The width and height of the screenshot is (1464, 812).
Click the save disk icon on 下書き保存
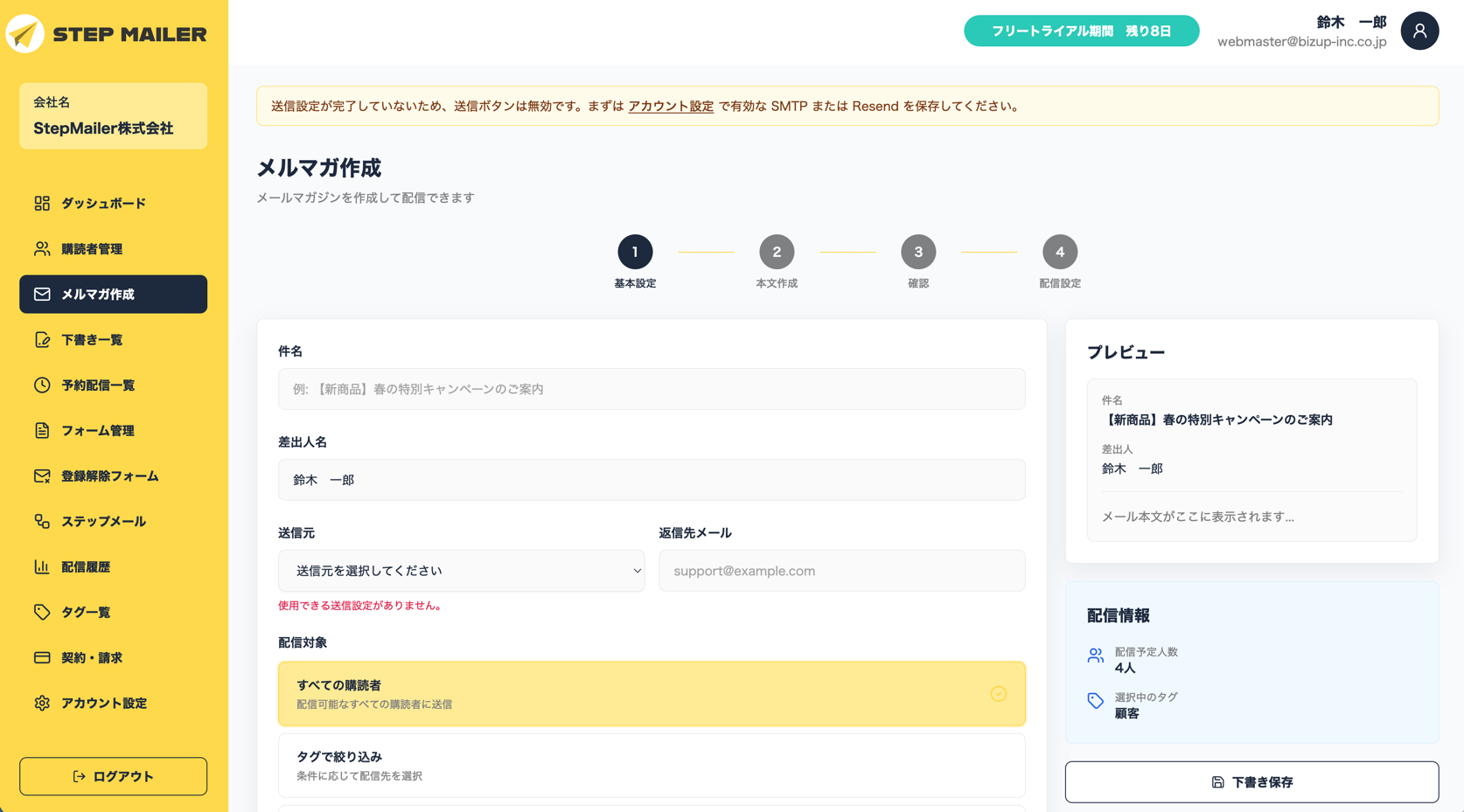point(1217,782)
